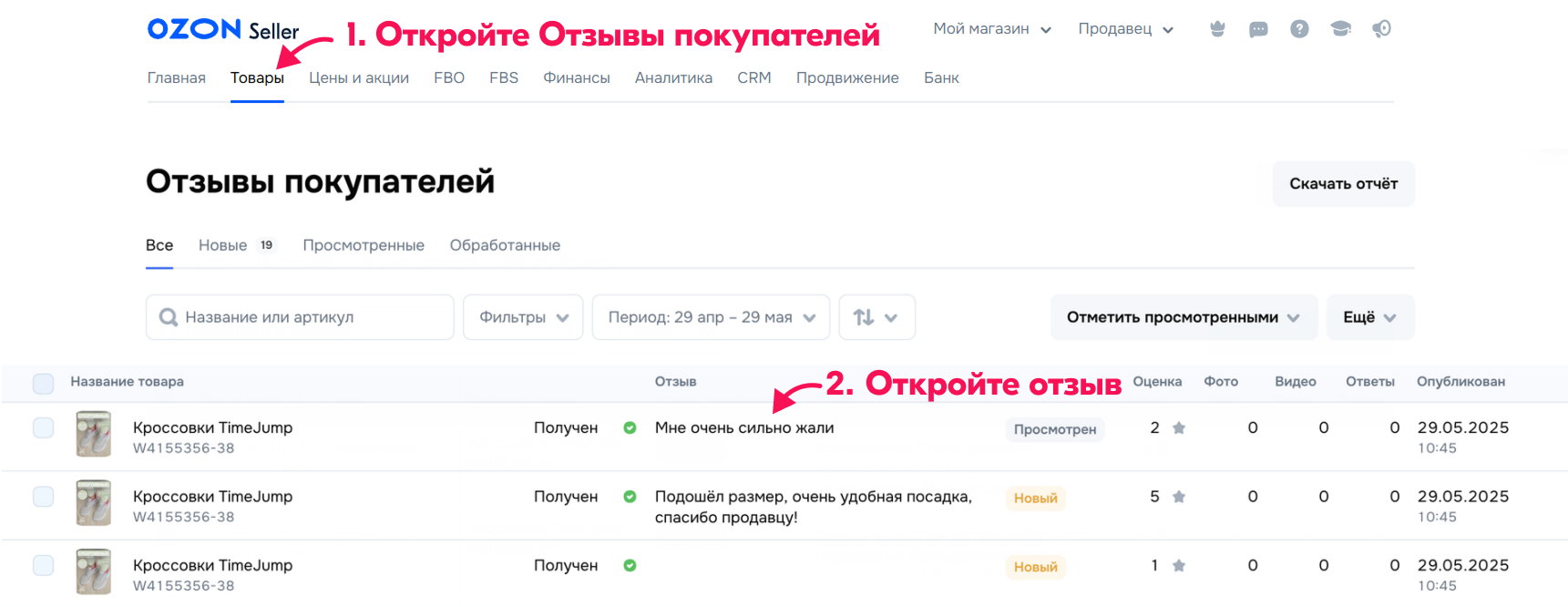Click the help question mark icon
This screenshot has height=607, width=1568.
[1299, 28]
